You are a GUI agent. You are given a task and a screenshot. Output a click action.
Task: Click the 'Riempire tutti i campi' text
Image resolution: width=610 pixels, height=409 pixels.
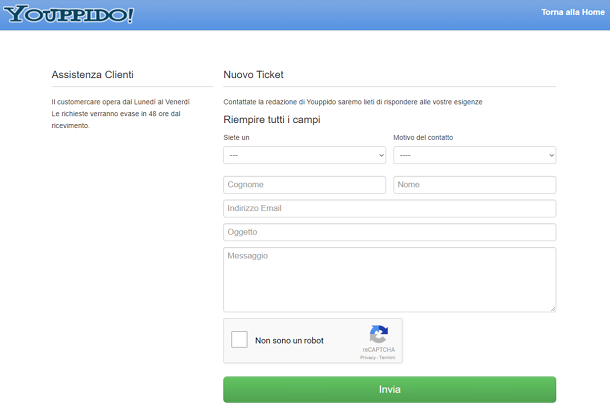(x=272, y=120)
